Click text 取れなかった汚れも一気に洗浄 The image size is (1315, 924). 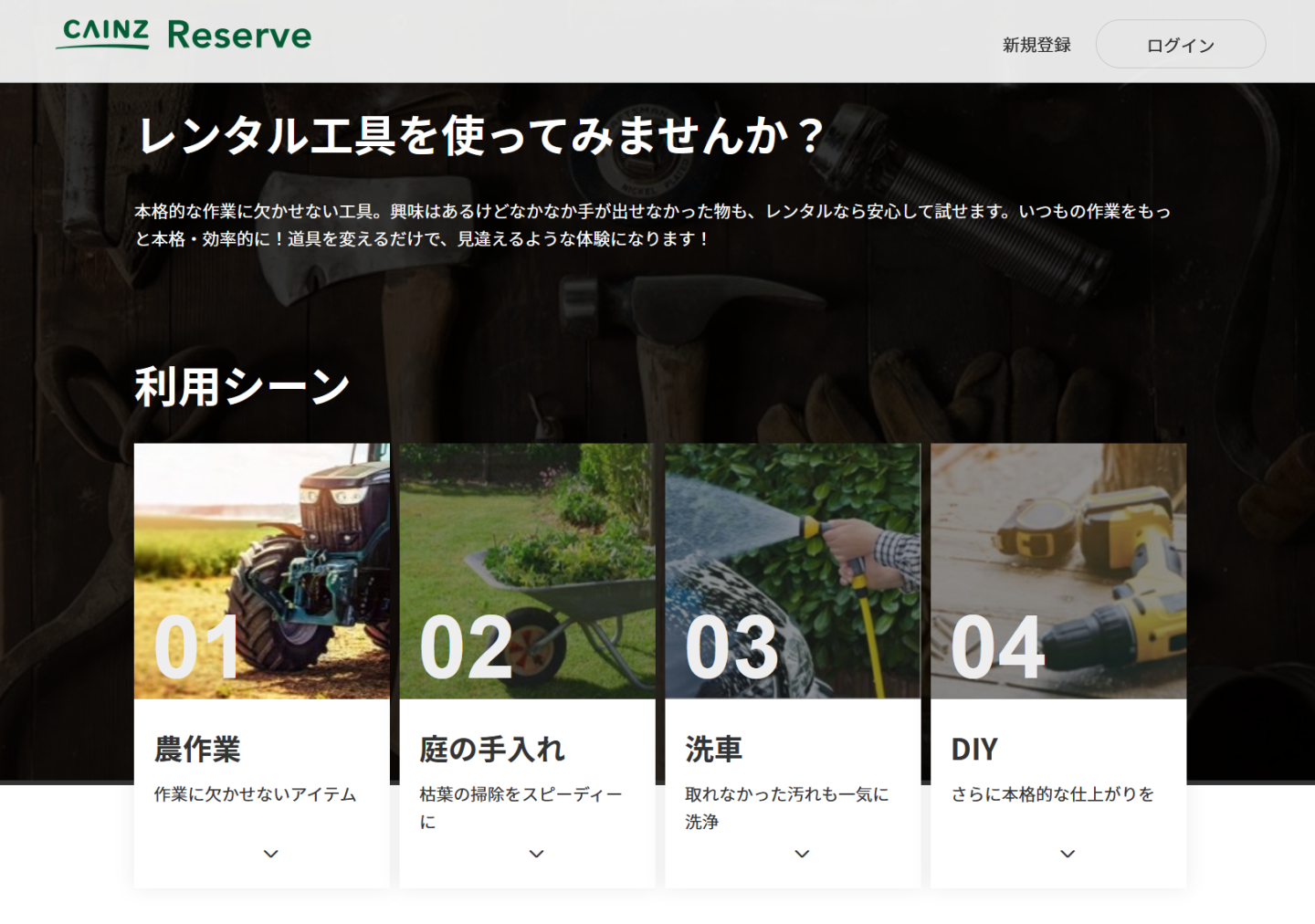(x=787, y=808)
